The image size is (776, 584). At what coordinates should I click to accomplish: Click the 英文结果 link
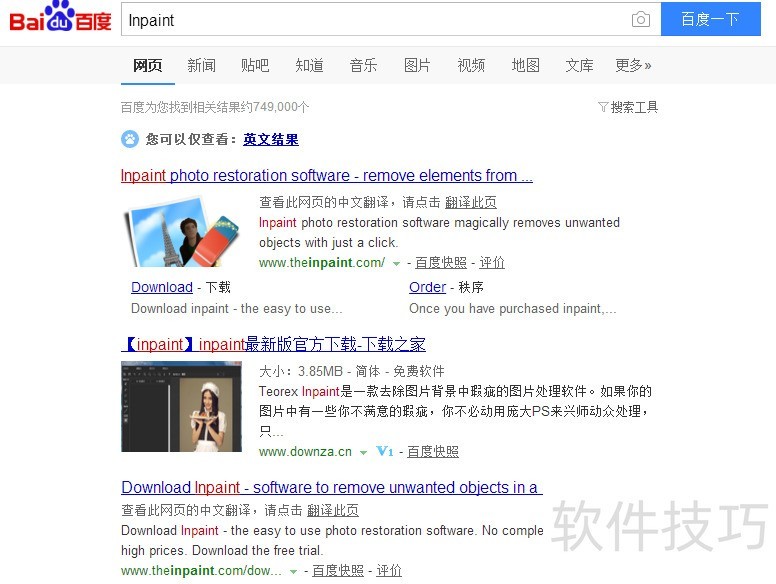tap(271, 139)
